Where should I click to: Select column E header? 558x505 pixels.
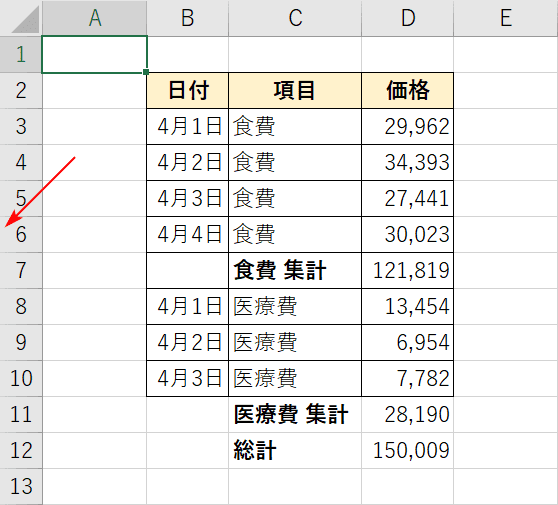pos(506,18)
